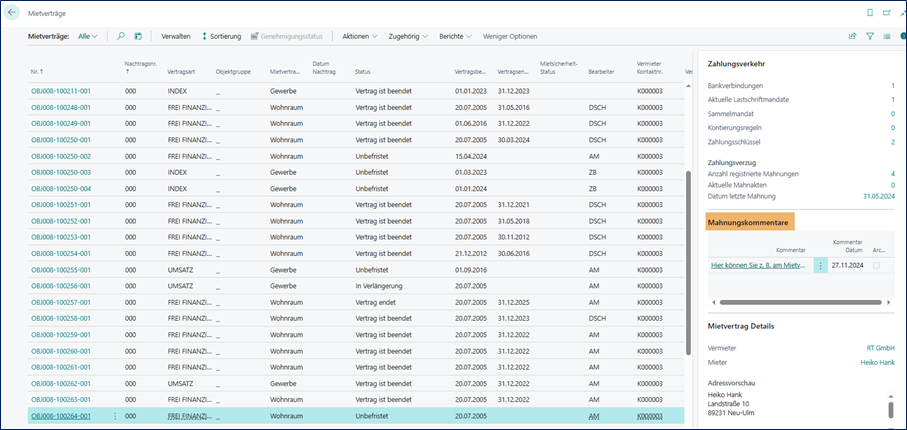Sort by the Status column header
The height and width of the screenshot is (430, 907).
coord(363,71)
